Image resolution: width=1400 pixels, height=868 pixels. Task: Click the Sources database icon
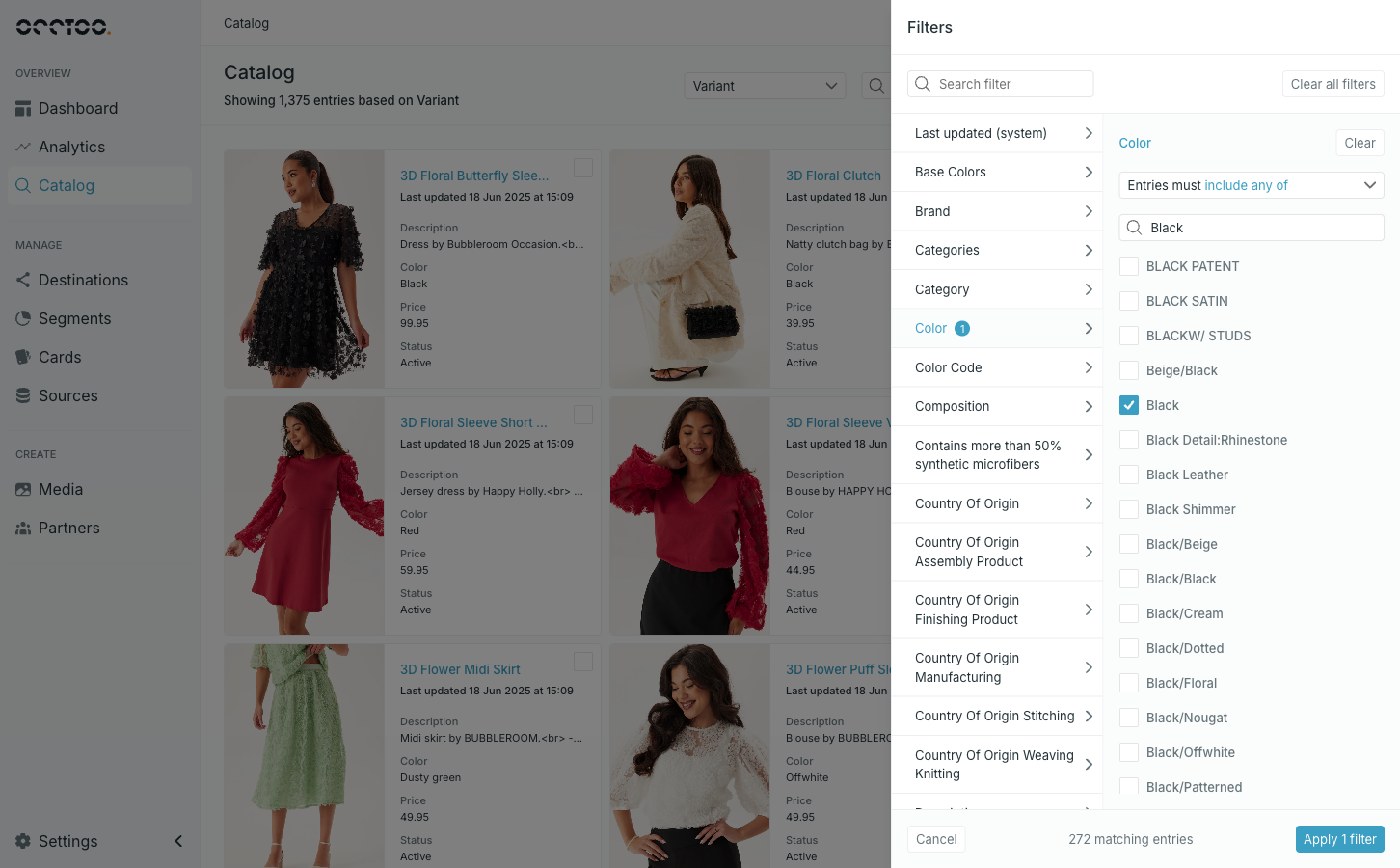click(23, 395)
